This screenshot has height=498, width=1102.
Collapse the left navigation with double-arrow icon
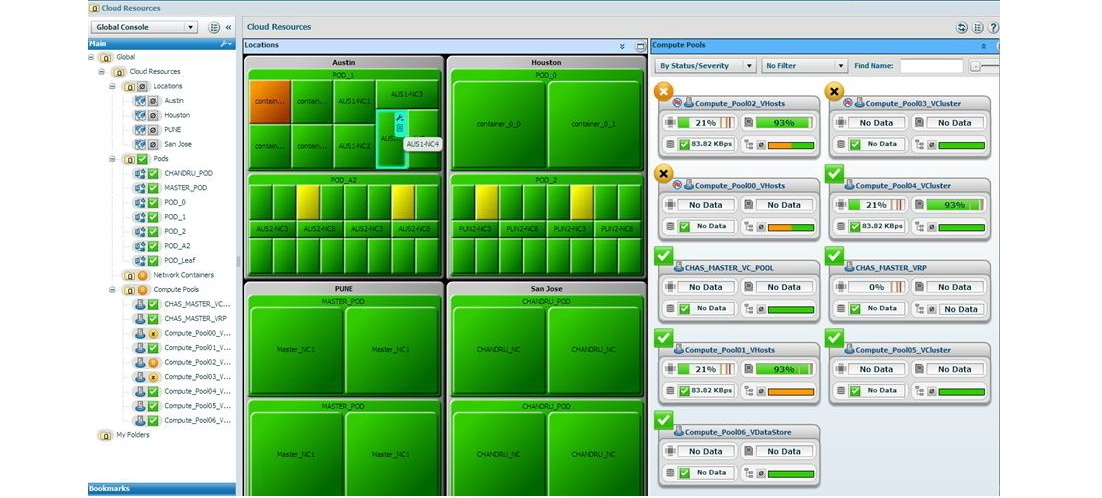(228, 27)
